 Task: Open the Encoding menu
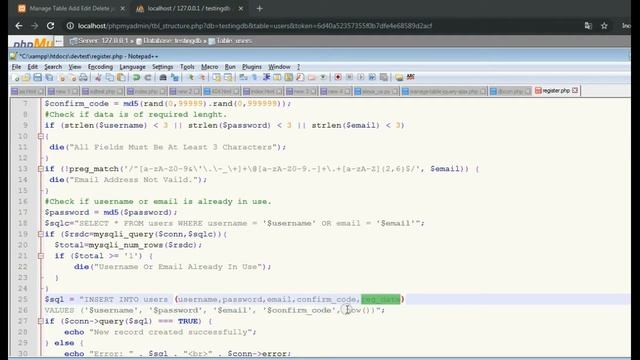point(100,67)
